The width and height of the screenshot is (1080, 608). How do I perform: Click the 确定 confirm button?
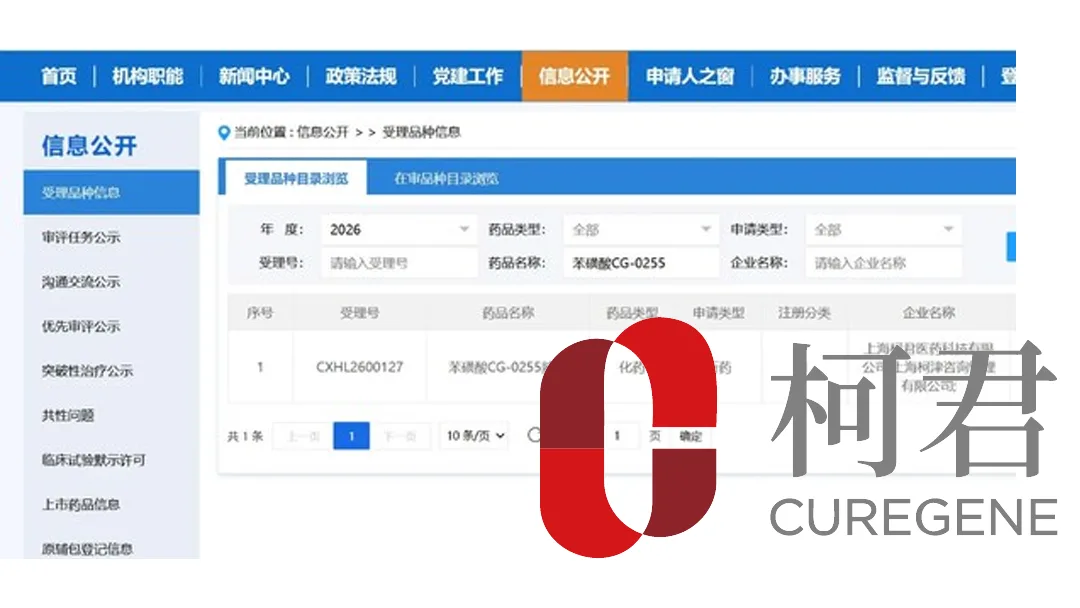coord(691,436)
